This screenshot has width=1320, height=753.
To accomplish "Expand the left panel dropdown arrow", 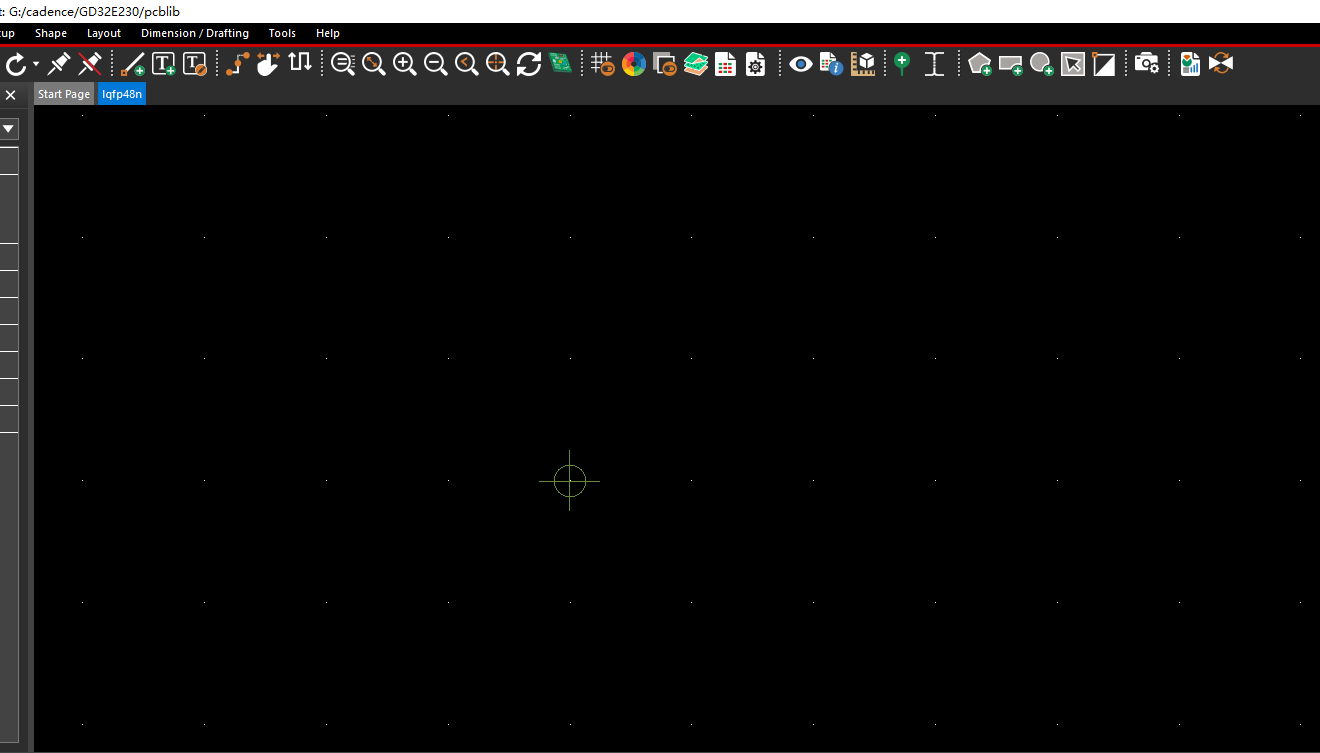I will click(x=8, y=129).
